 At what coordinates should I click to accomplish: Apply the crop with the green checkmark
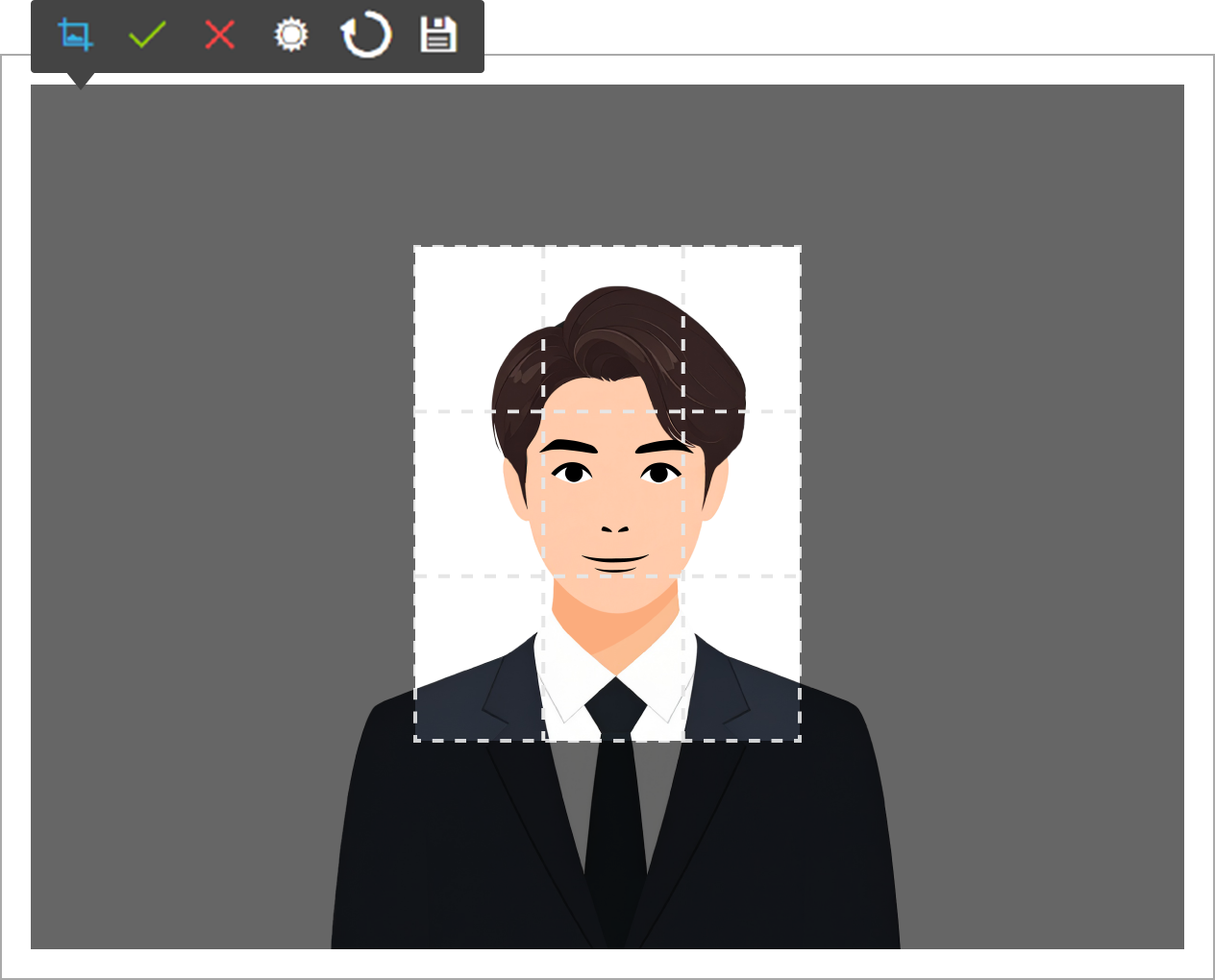pyautogui.click(x=147, y=35)
